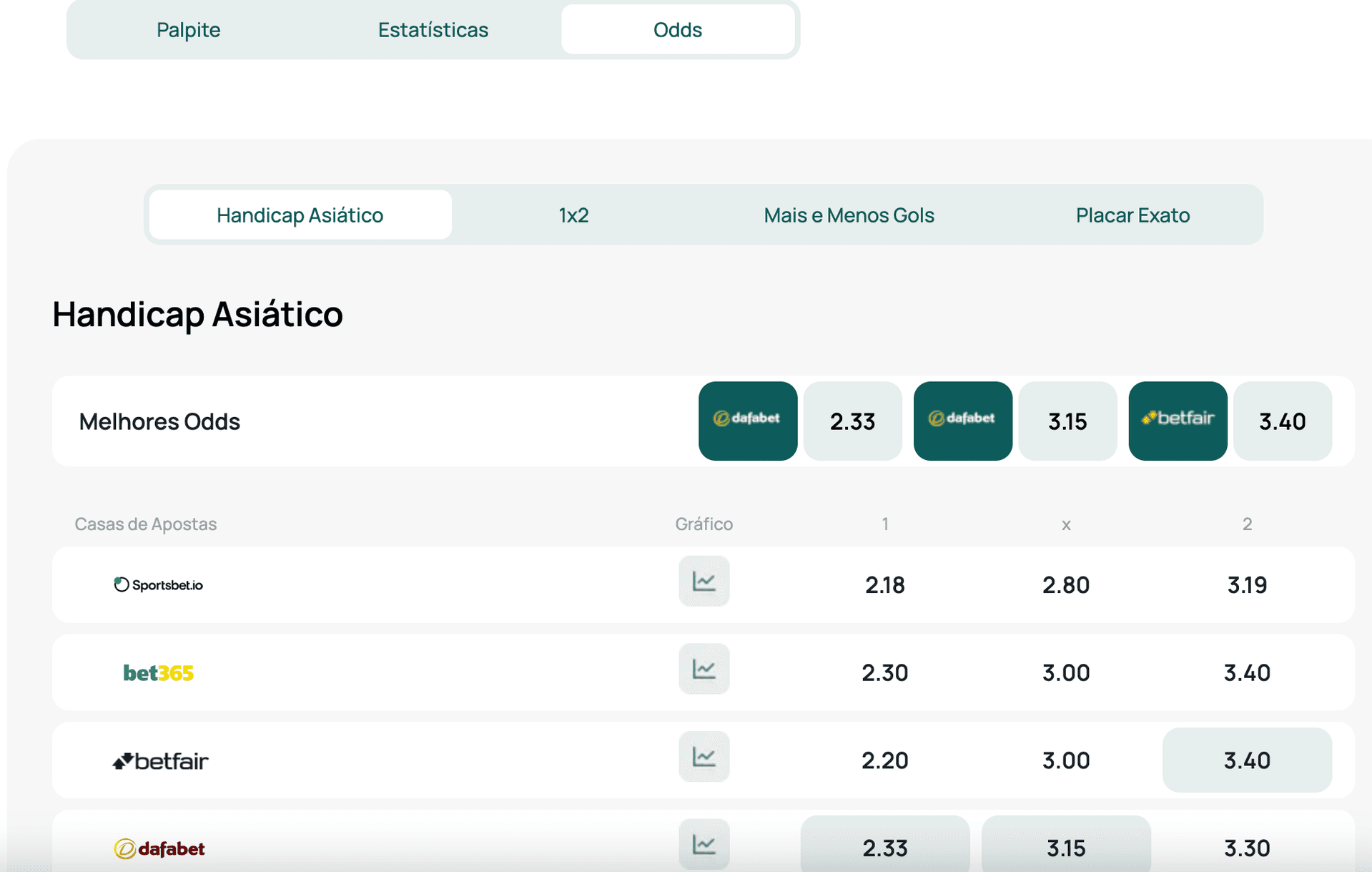The height and width of the screenshot is (872, 1372).
Task: Click the Melhores Odds label
Action: 159,421
